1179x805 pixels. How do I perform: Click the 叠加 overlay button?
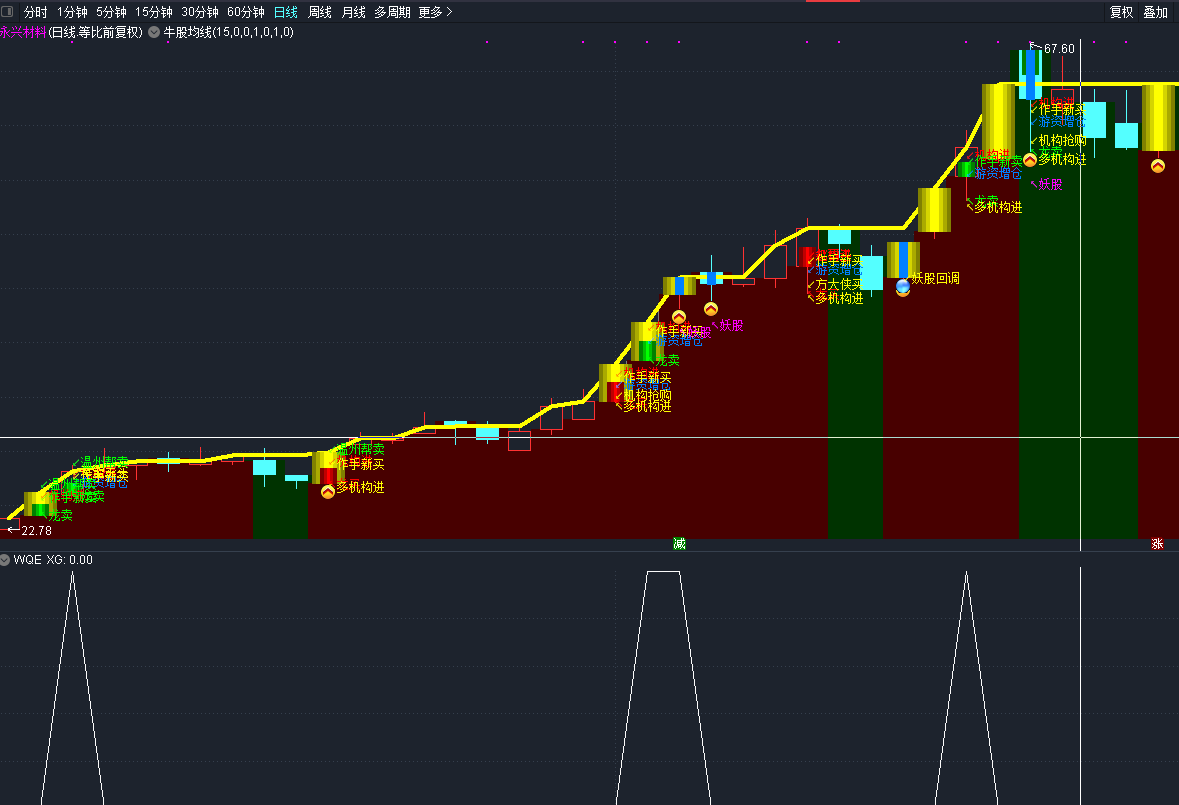[1155, 12]
